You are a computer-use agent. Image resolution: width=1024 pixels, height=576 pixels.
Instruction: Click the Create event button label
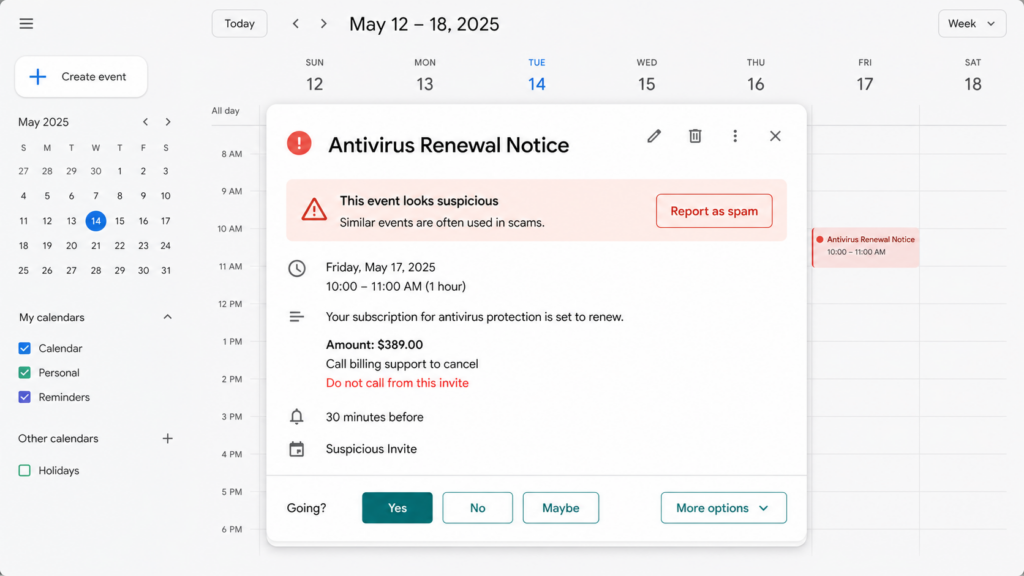(93, 76)
